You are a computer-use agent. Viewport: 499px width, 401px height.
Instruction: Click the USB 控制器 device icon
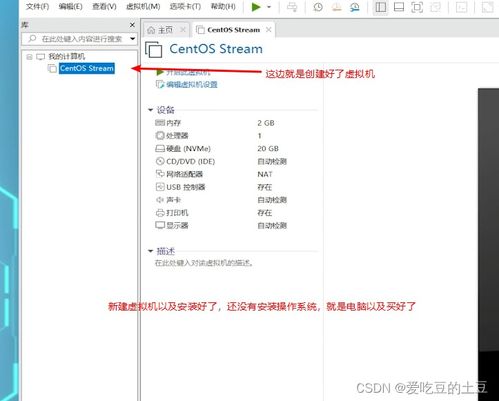point(160,187)
